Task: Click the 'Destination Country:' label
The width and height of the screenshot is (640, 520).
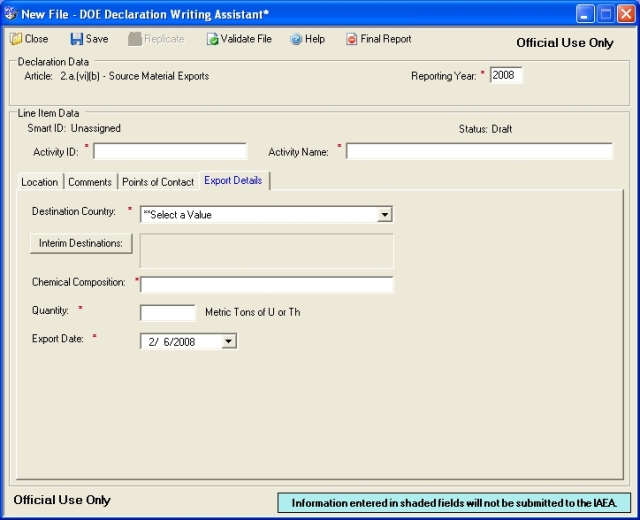Action: coord(74,211)
